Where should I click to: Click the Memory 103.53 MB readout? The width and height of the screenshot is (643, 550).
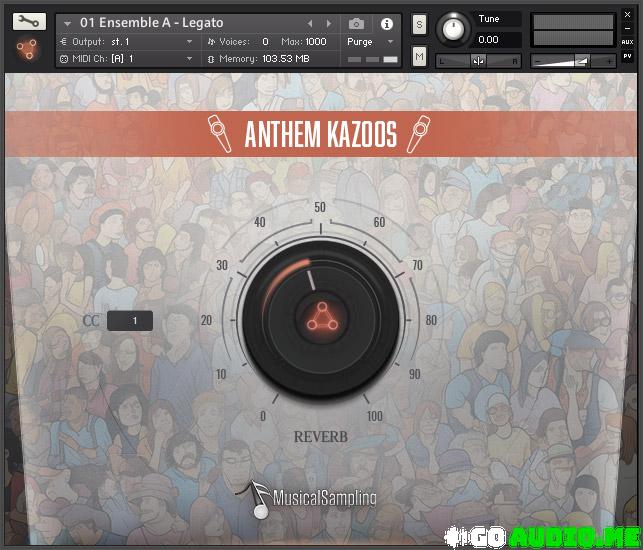pos(286,59)
